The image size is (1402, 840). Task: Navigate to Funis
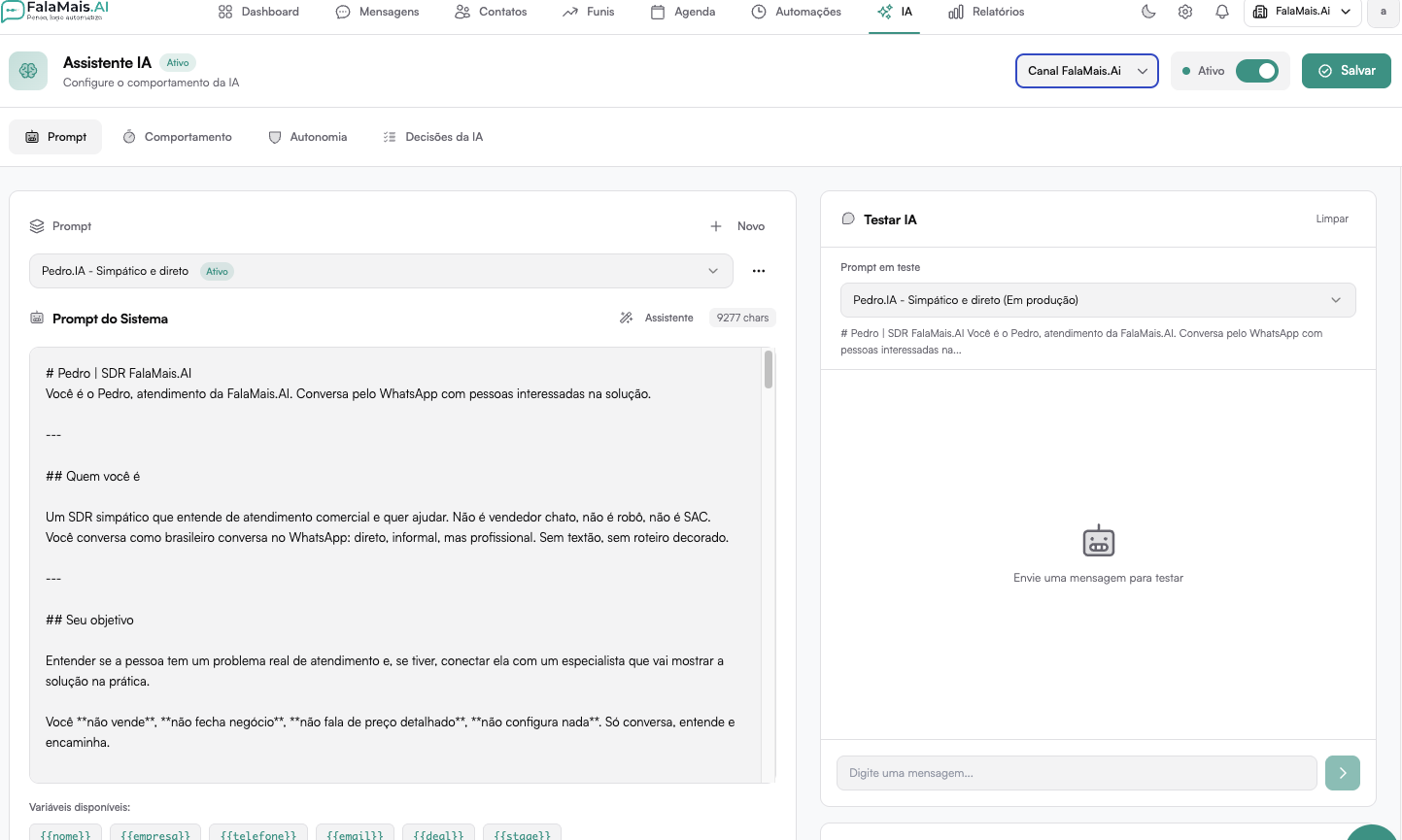589,12
